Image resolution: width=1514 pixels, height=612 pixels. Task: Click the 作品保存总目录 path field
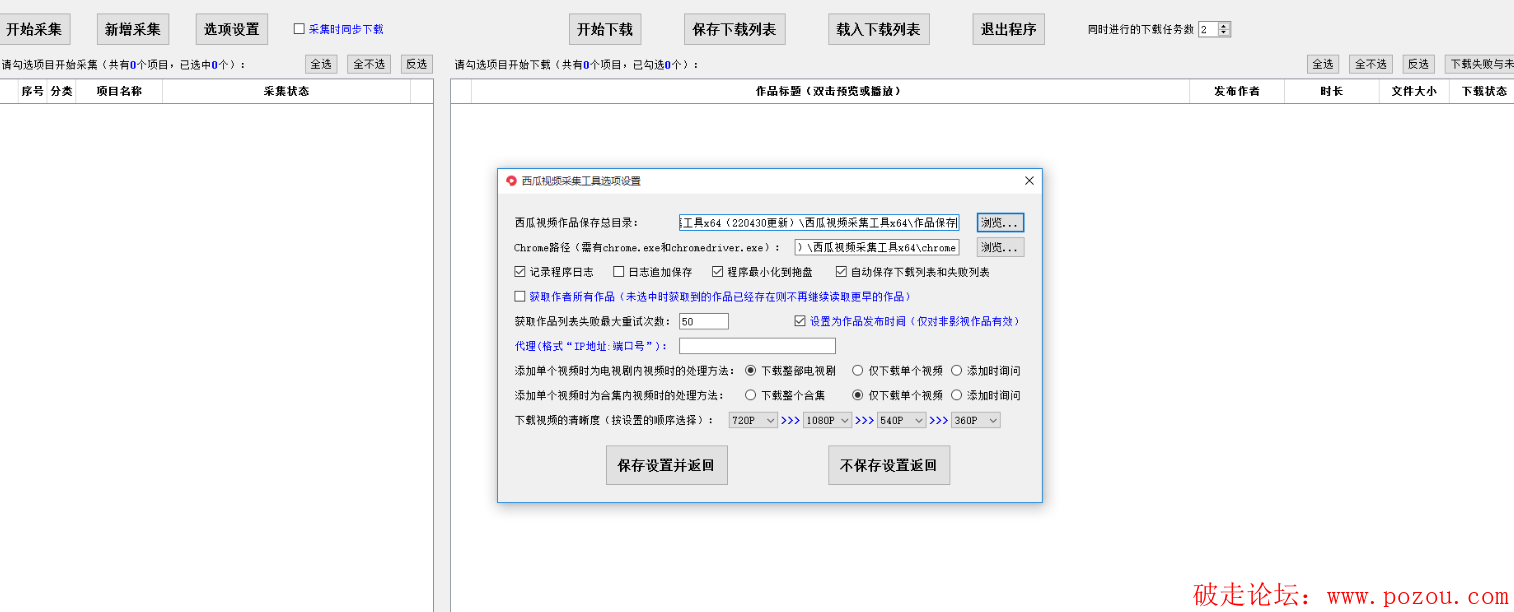(x=819, y=222)
